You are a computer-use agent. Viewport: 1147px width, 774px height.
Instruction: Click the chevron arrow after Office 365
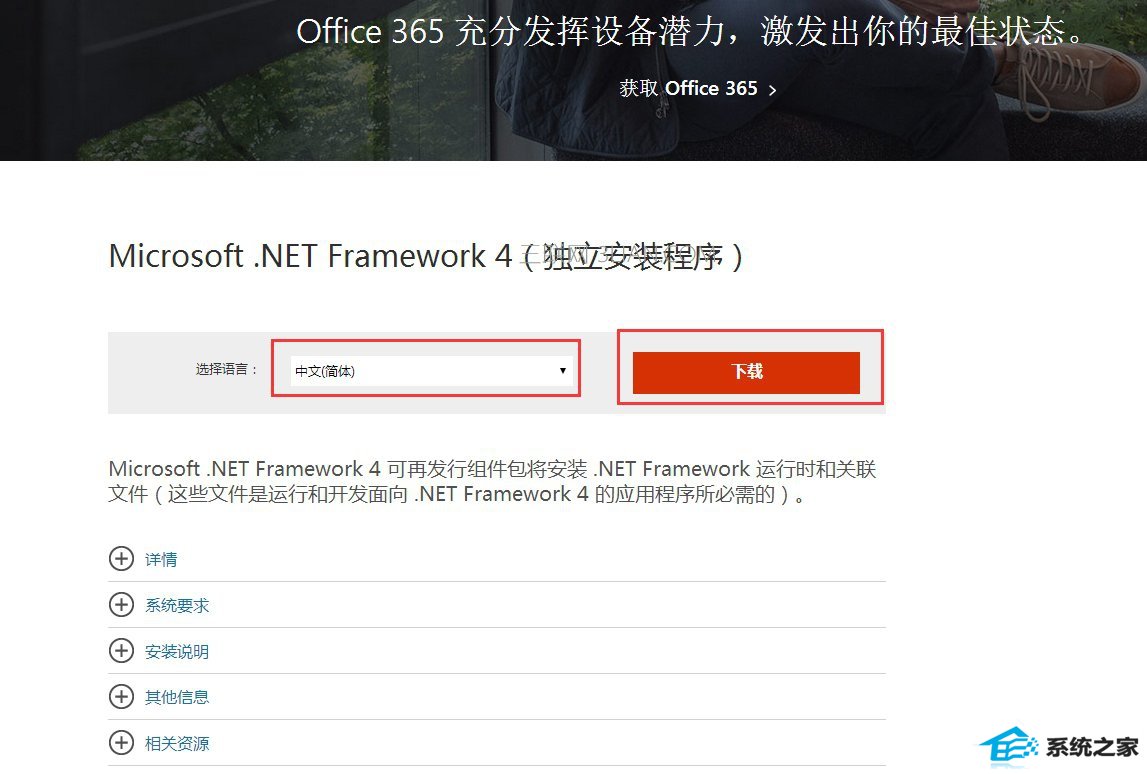[772, 90]
